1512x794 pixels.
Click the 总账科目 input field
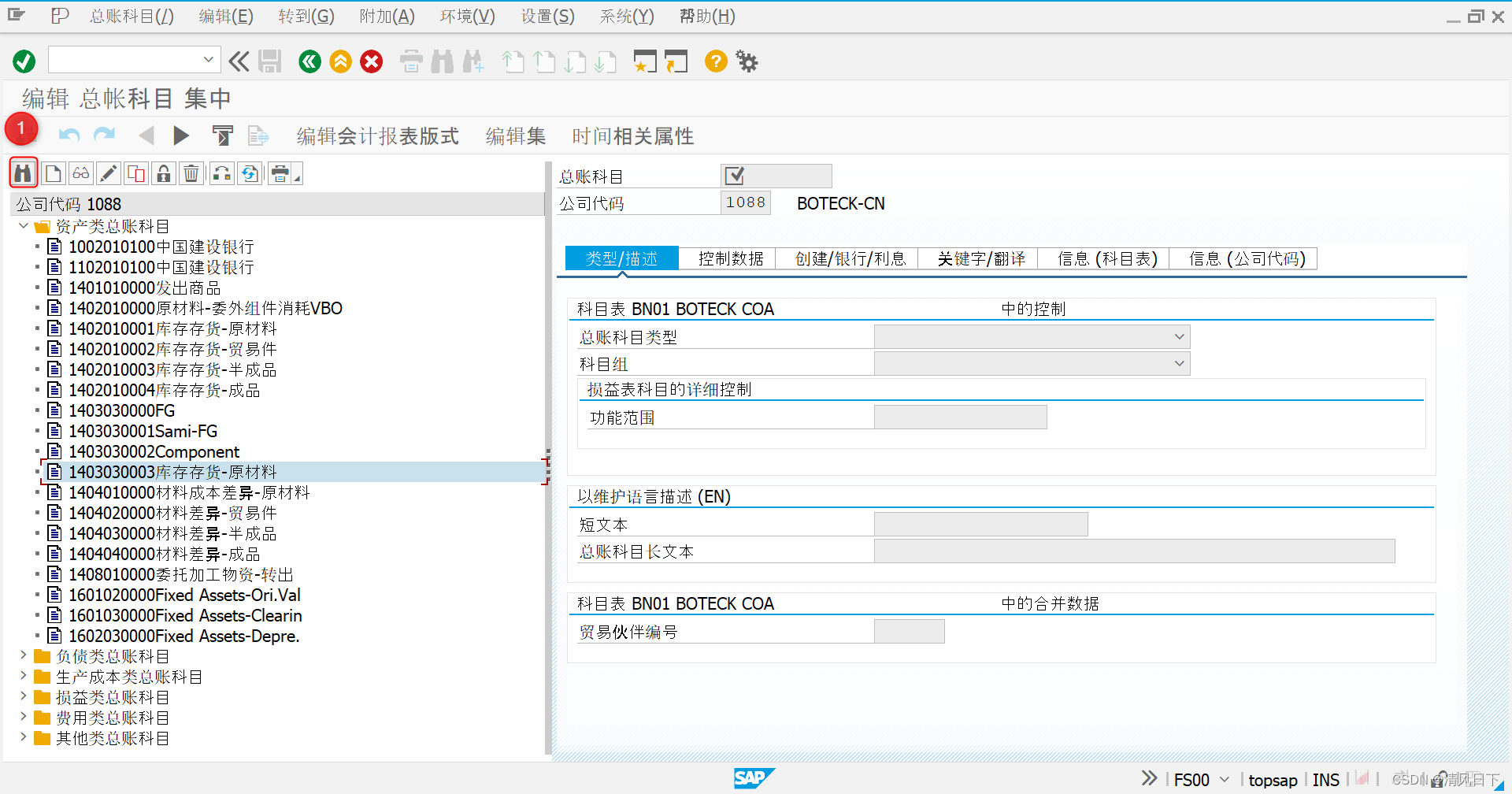pos(776,176)
